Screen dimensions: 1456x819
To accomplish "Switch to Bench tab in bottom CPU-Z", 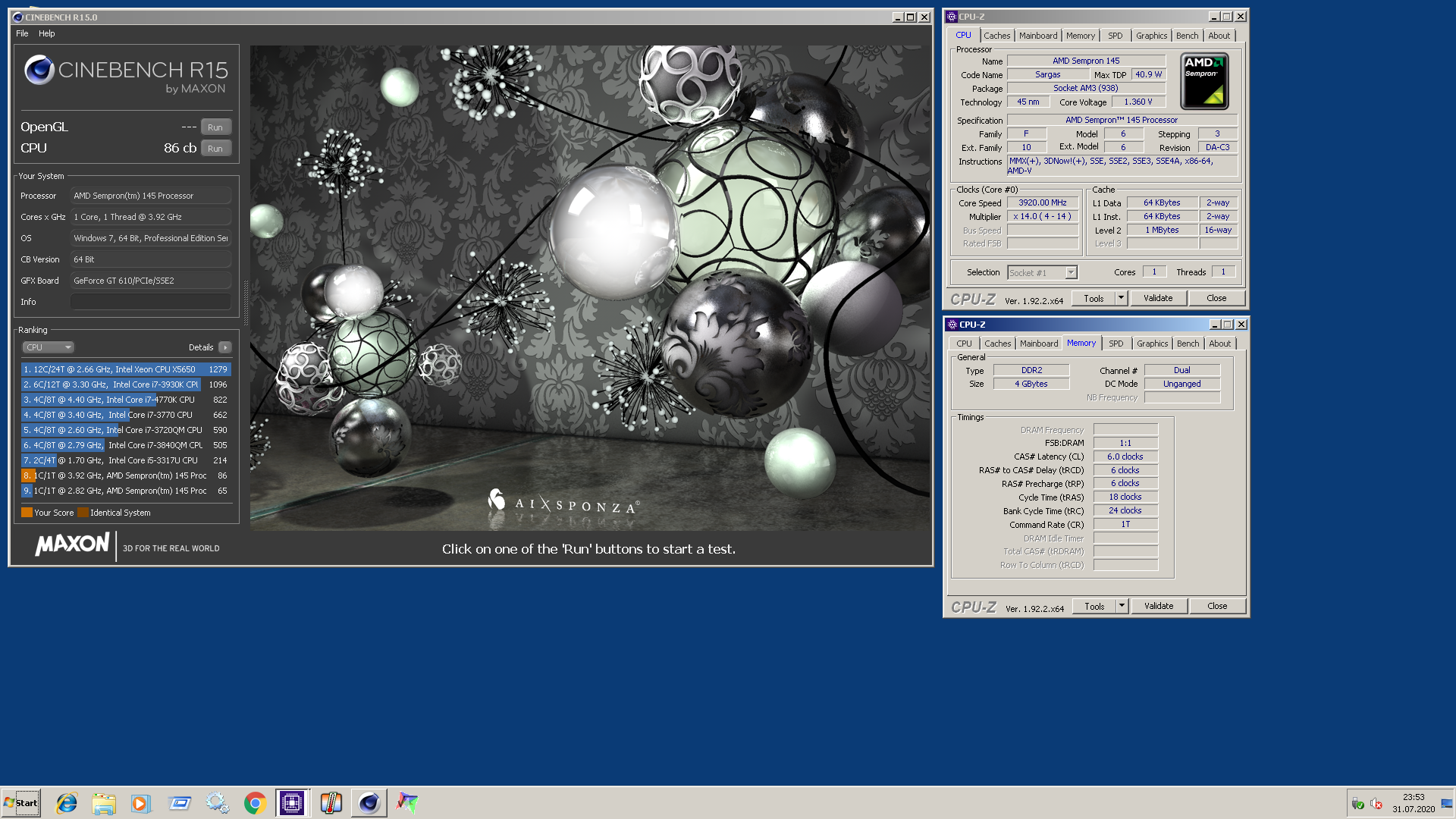I will (x=1188, y=344).
